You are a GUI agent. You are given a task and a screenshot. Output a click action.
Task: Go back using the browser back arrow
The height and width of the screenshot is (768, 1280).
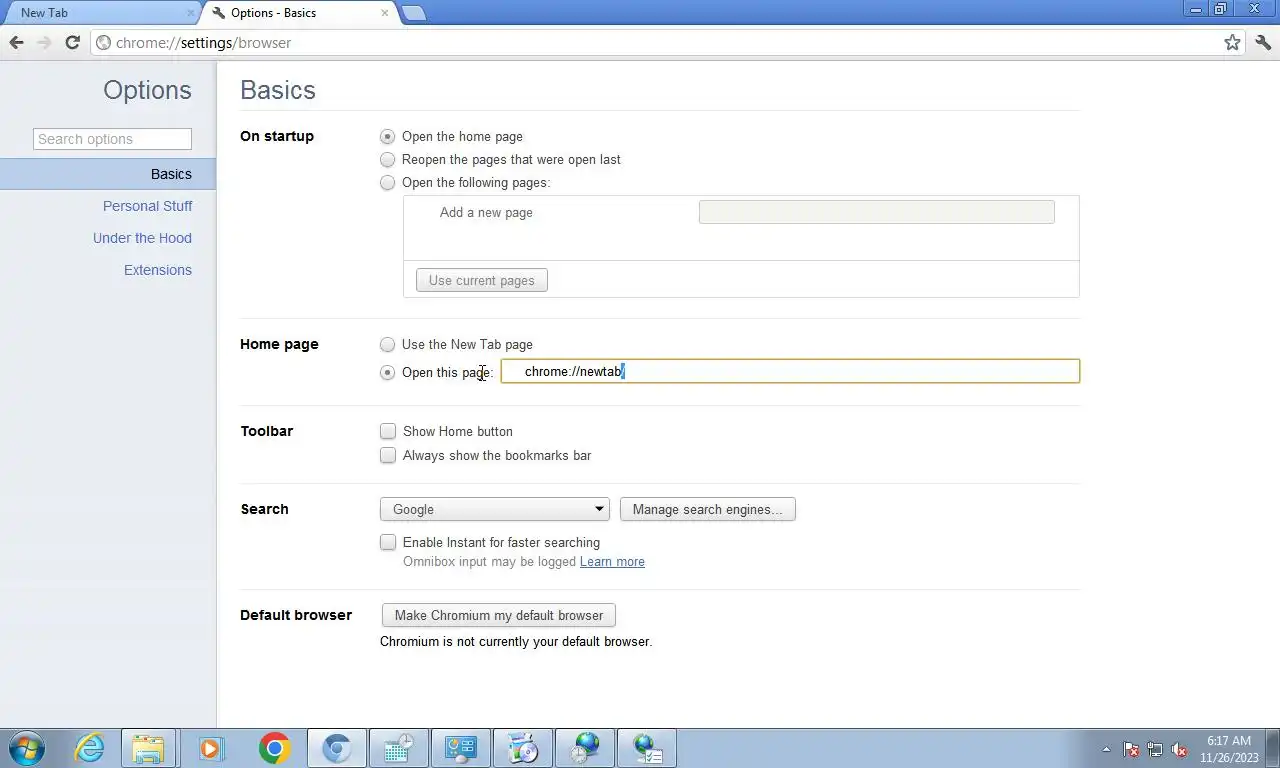16,43
